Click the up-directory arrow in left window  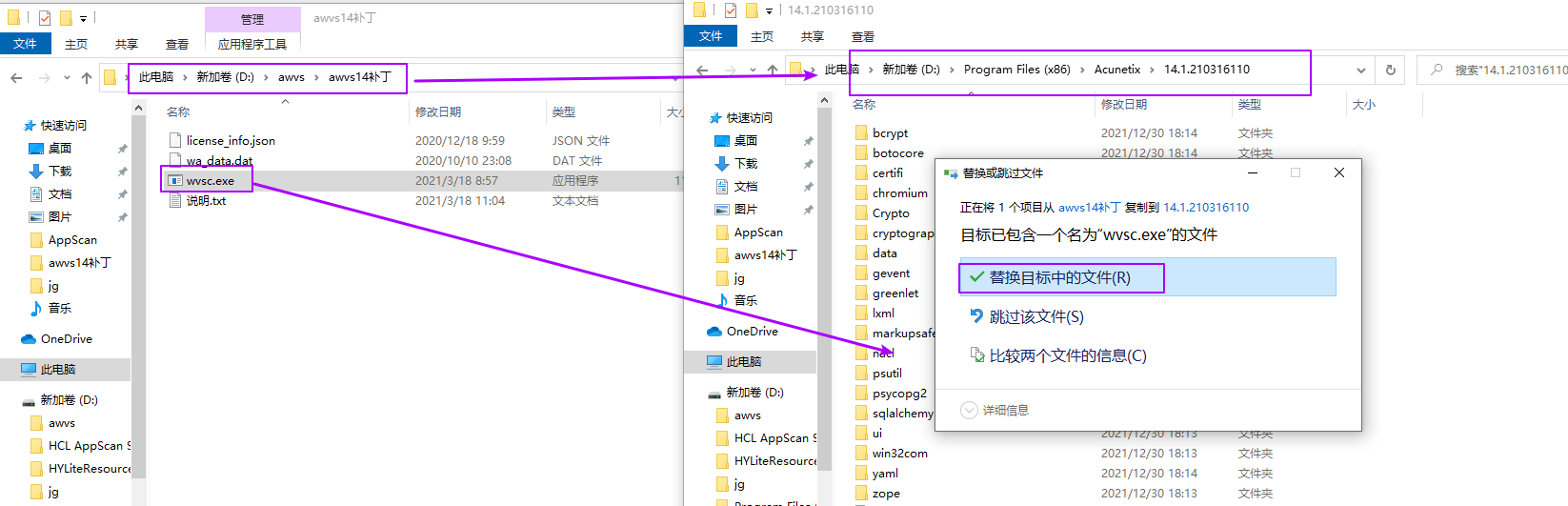[x=87, y=78]
